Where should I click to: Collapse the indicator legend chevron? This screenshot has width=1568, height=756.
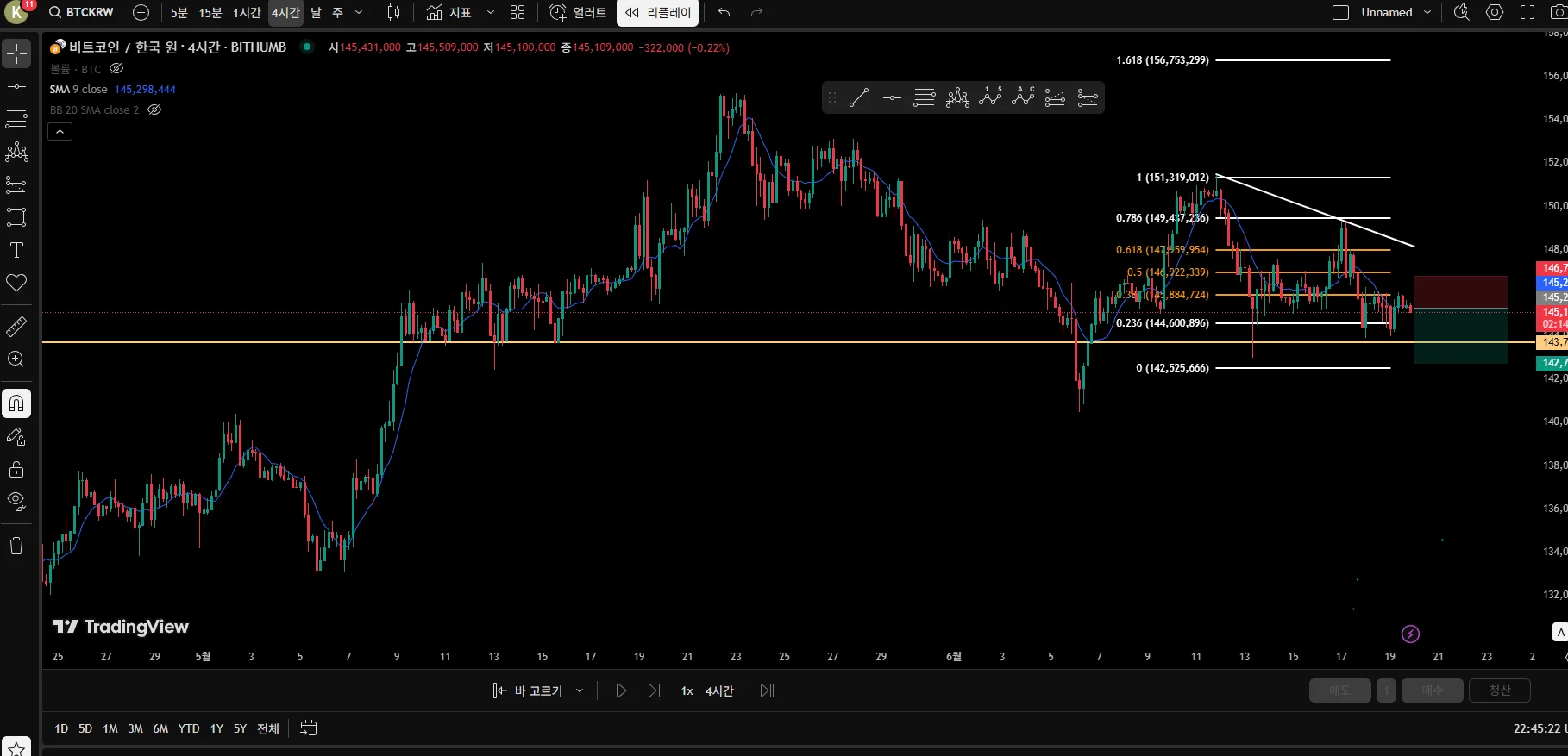(x=60, y=131)
